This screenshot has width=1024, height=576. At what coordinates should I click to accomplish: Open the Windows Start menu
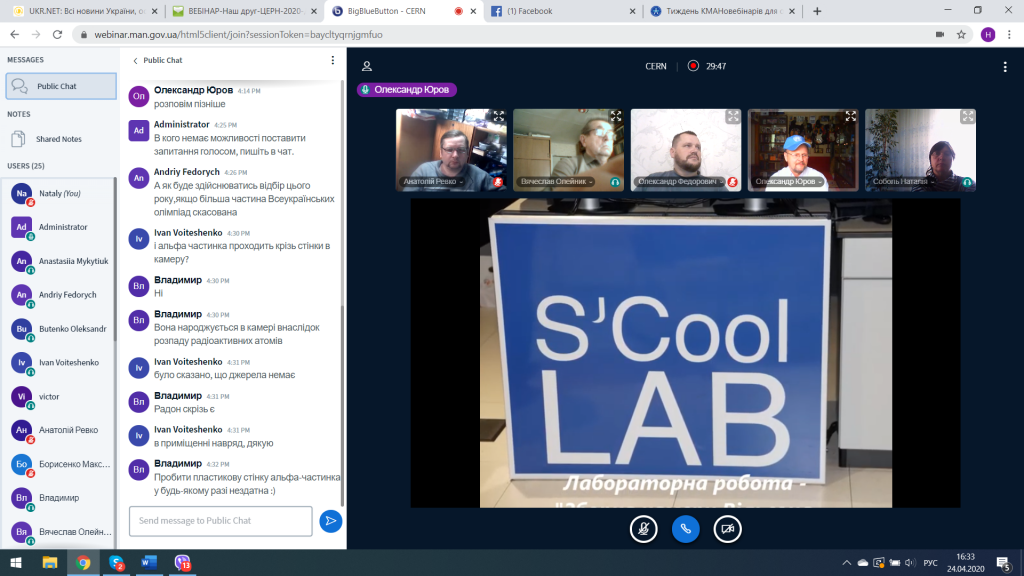click(x=16, y=562)
